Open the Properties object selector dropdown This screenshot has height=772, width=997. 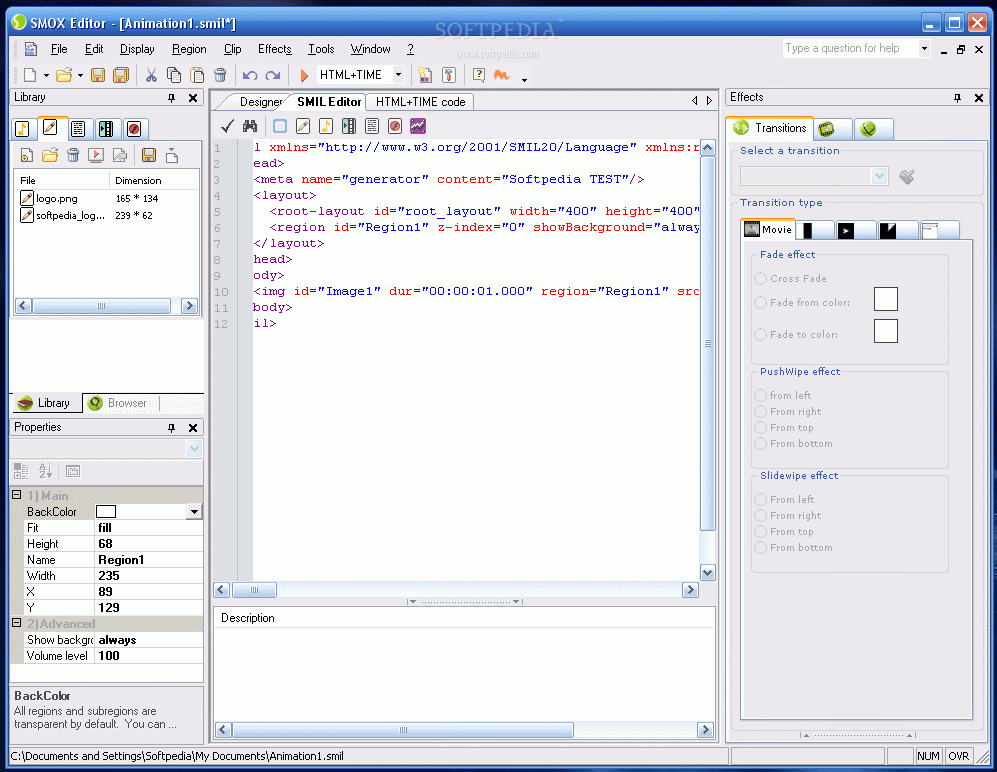click(195, 449)
